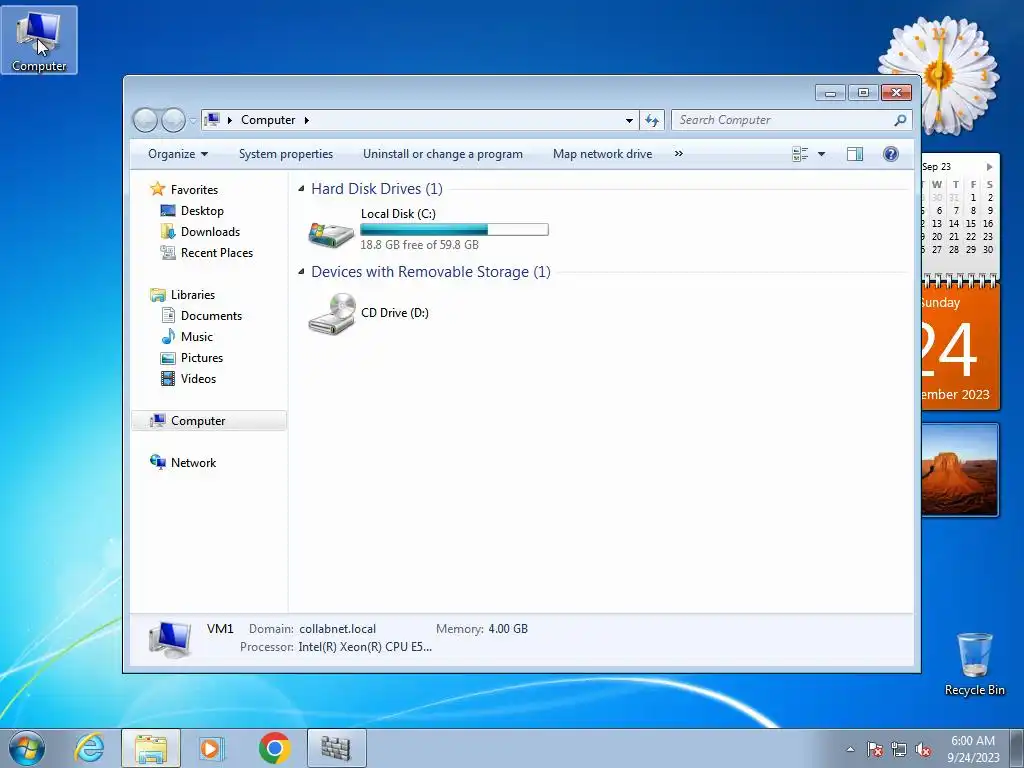Click System properties in toolbar
The height and width of the screenshot is (768, 1024).
tap(285, 154)
